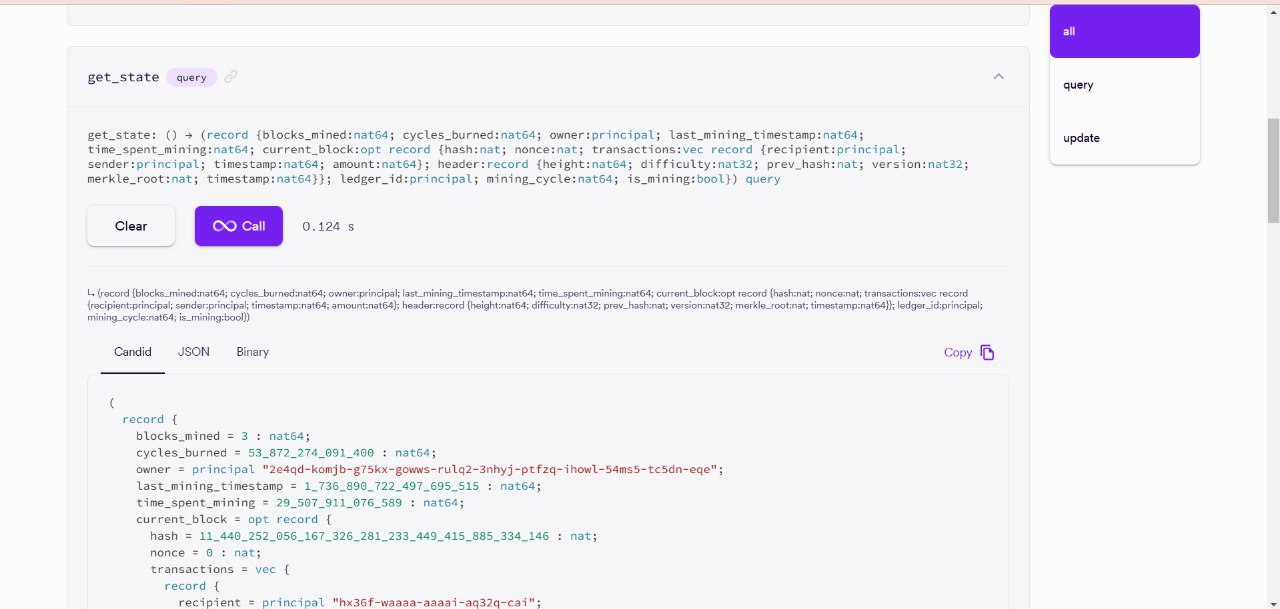Click the get_state method title
The height and width of the screenshot is (609, 1280).
[x=123, y=77]
